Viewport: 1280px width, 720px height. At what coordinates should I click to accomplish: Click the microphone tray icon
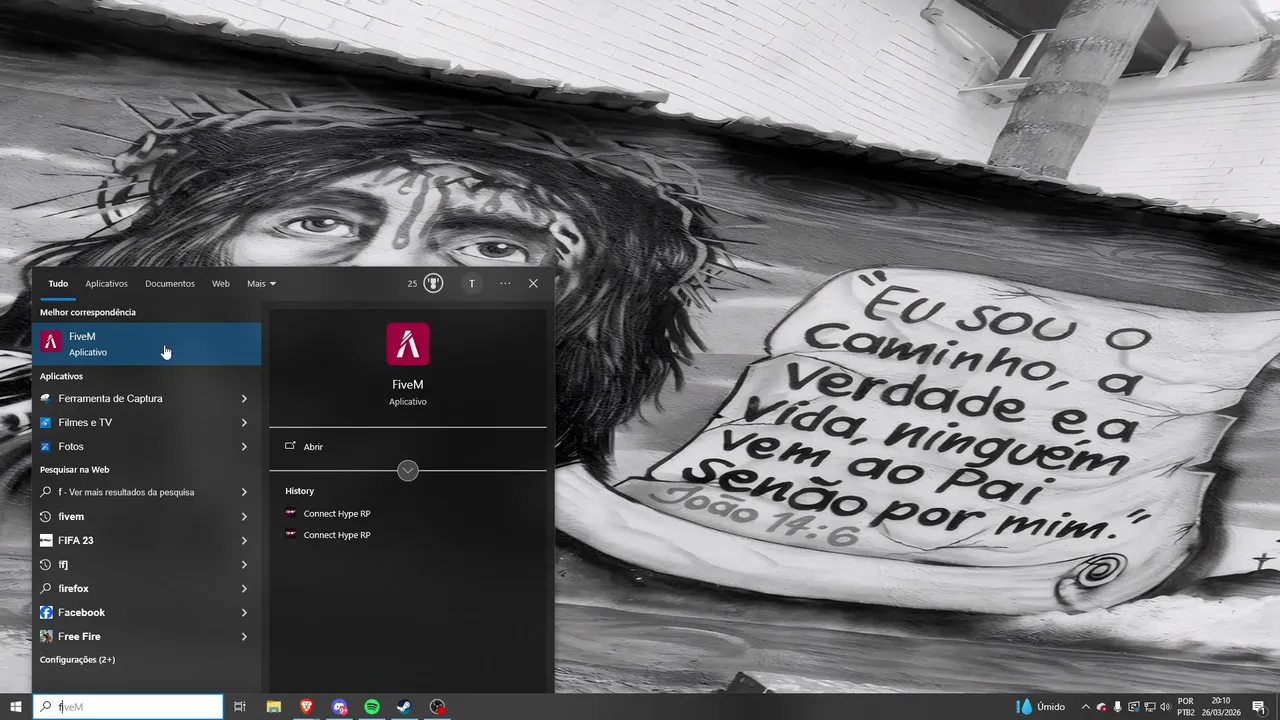(x=1117, y=707)
